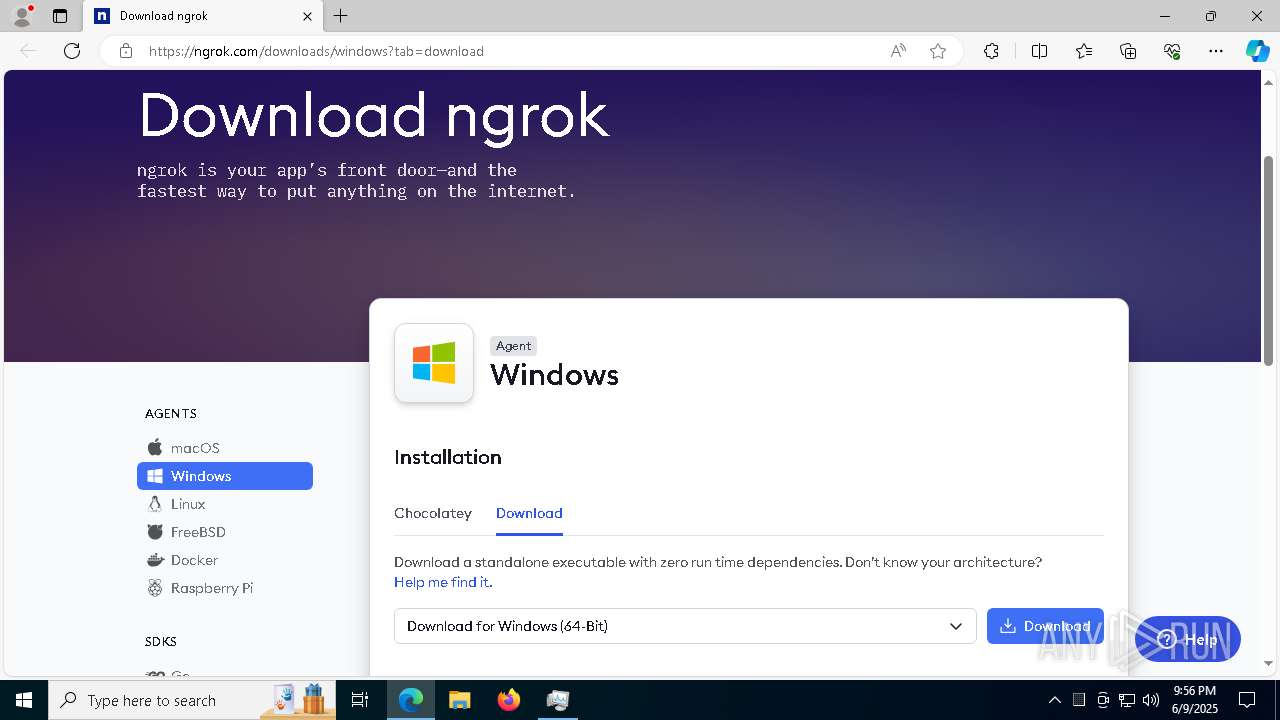The image size is (1280, 720).
Task: Click the AGENTS sidebar heading
Action: click(171, 413)
